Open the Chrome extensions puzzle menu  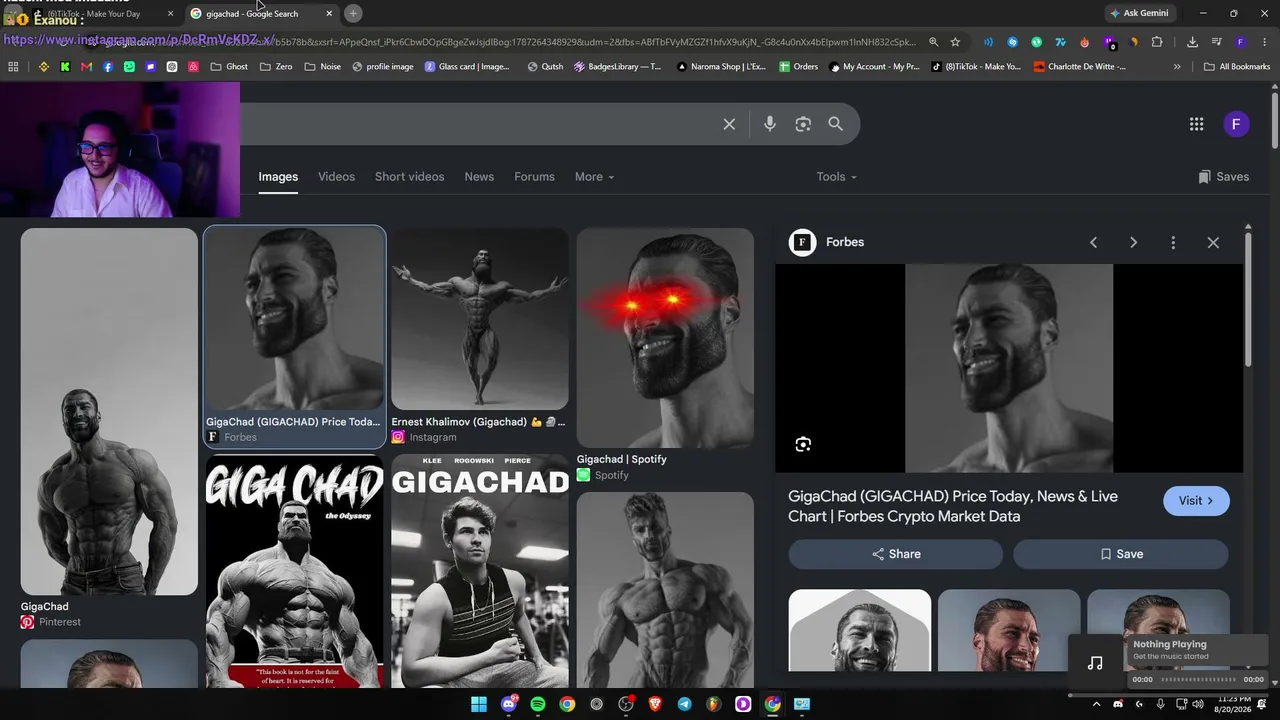(1157, 42)
